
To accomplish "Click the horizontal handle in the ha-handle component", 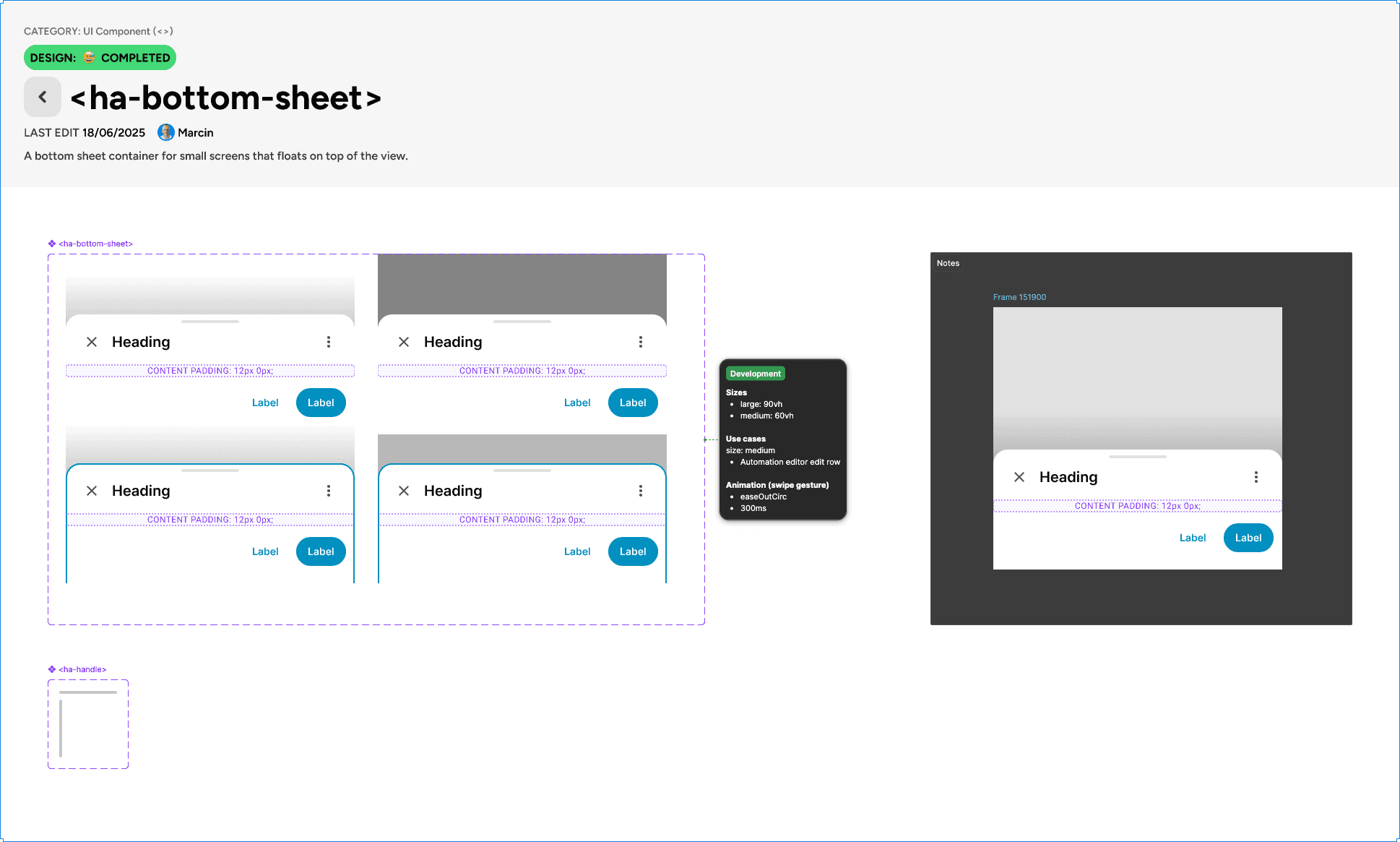I will (88, 692).
